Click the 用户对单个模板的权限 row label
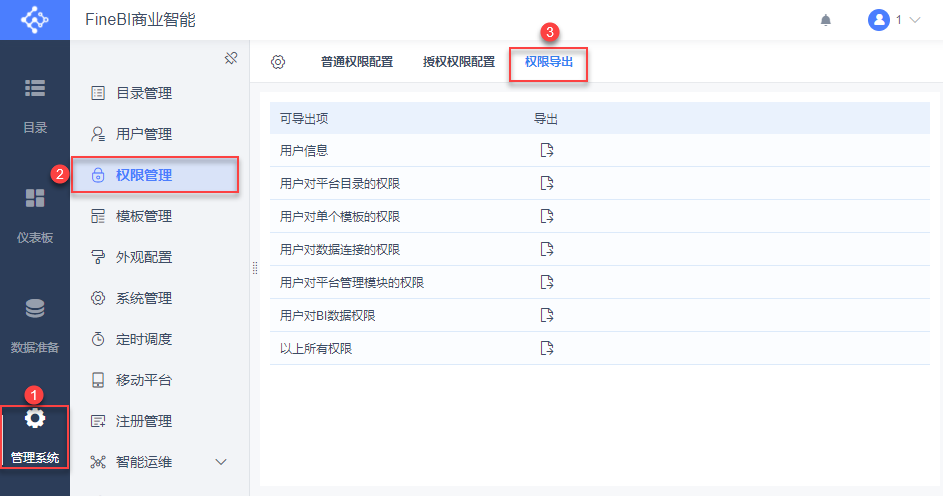This screenshot has height=496, width=943. click(x=340, y=216)
